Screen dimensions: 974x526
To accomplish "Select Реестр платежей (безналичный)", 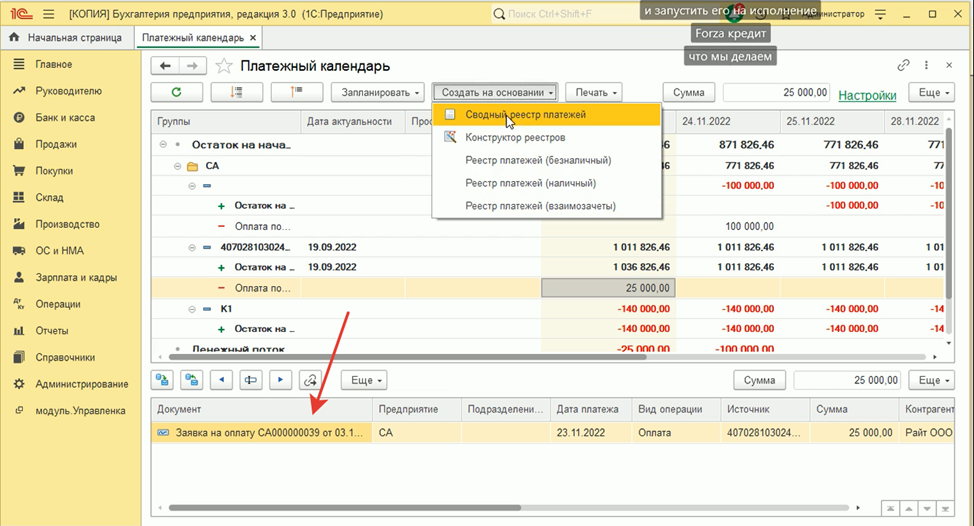I will [547, 160].
